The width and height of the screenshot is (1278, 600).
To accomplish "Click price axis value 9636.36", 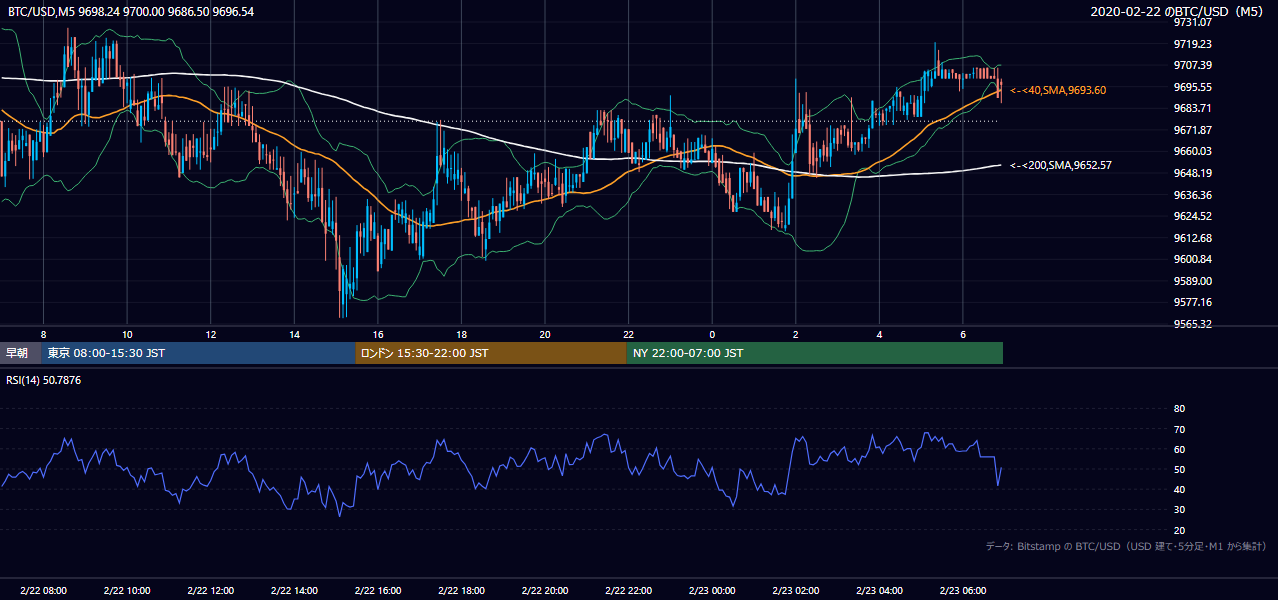I will coord(1193,195).
